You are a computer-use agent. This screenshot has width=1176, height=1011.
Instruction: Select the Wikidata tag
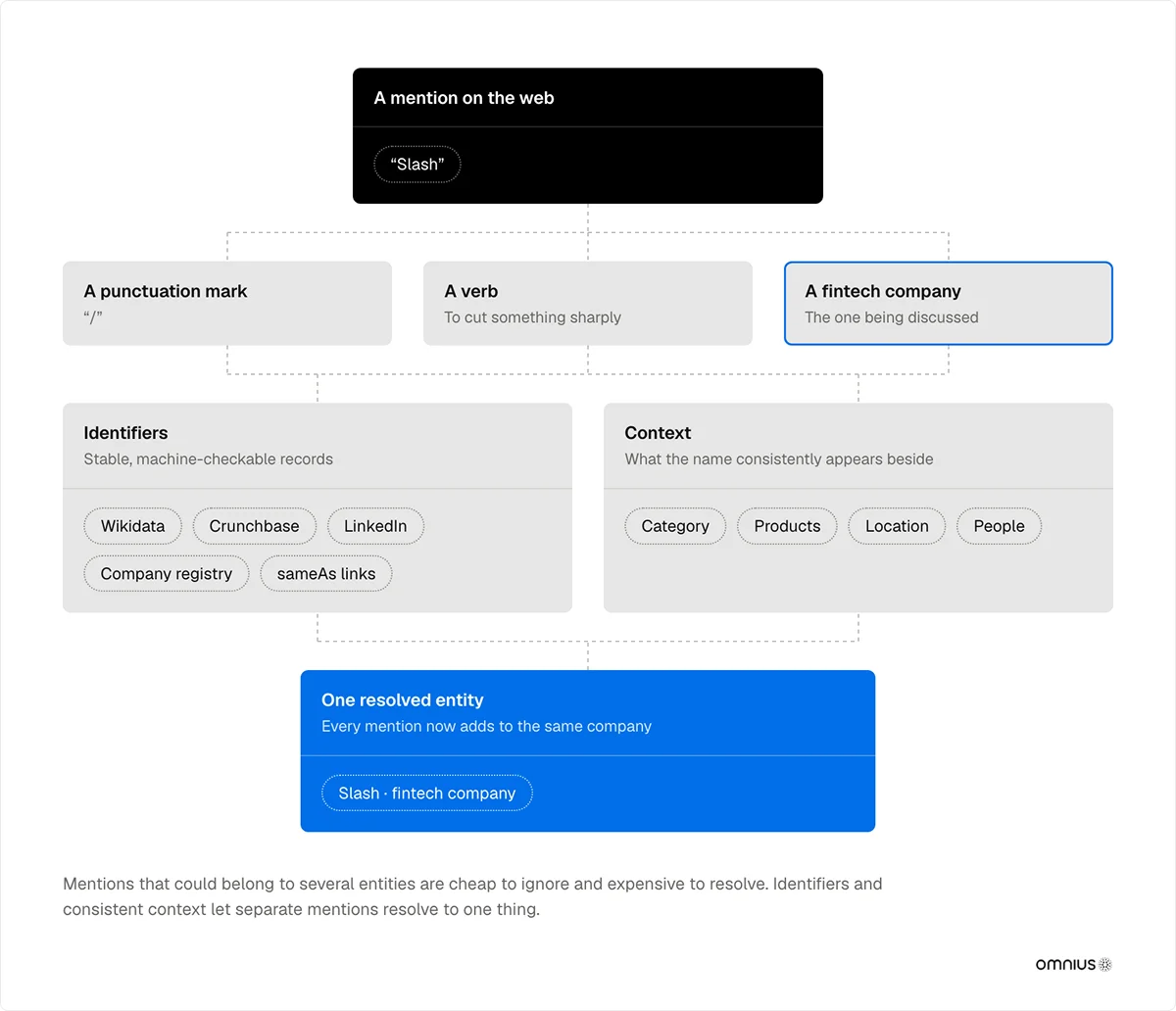133,526
